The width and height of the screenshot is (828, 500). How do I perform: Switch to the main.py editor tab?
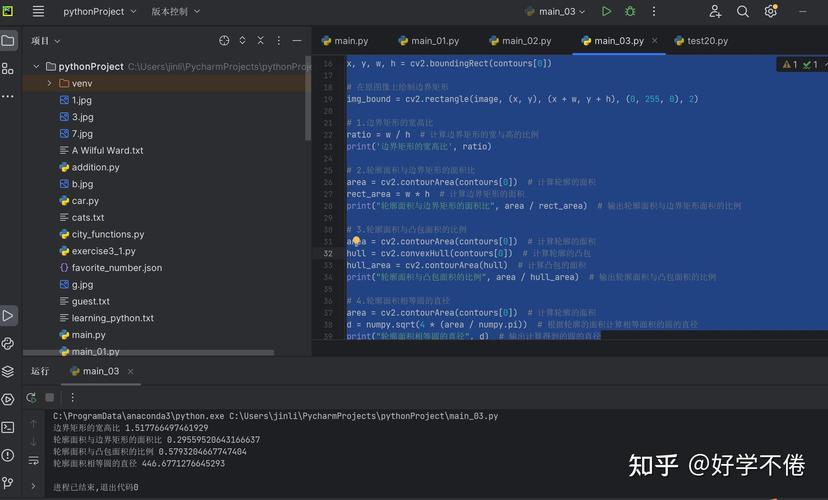tap(345, 41)
